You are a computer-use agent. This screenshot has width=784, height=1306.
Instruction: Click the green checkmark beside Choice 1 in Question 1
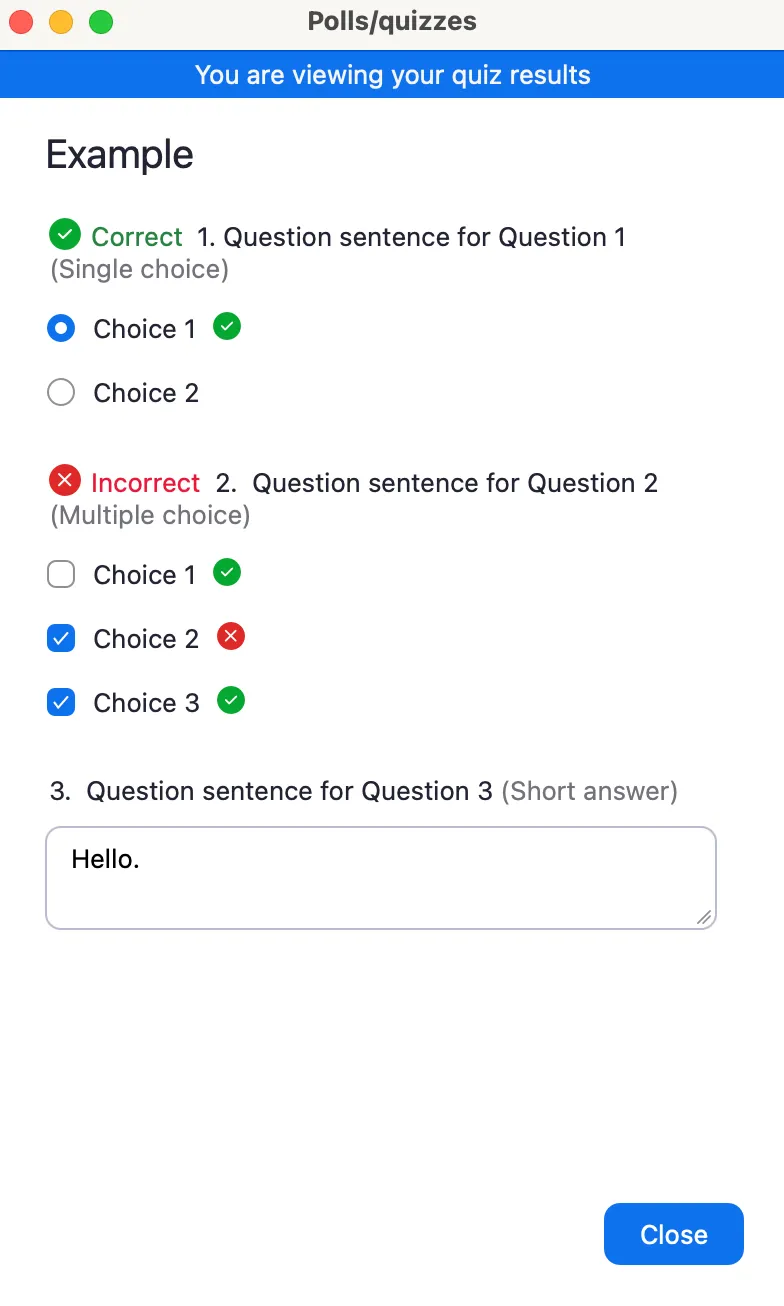[226, 327]
